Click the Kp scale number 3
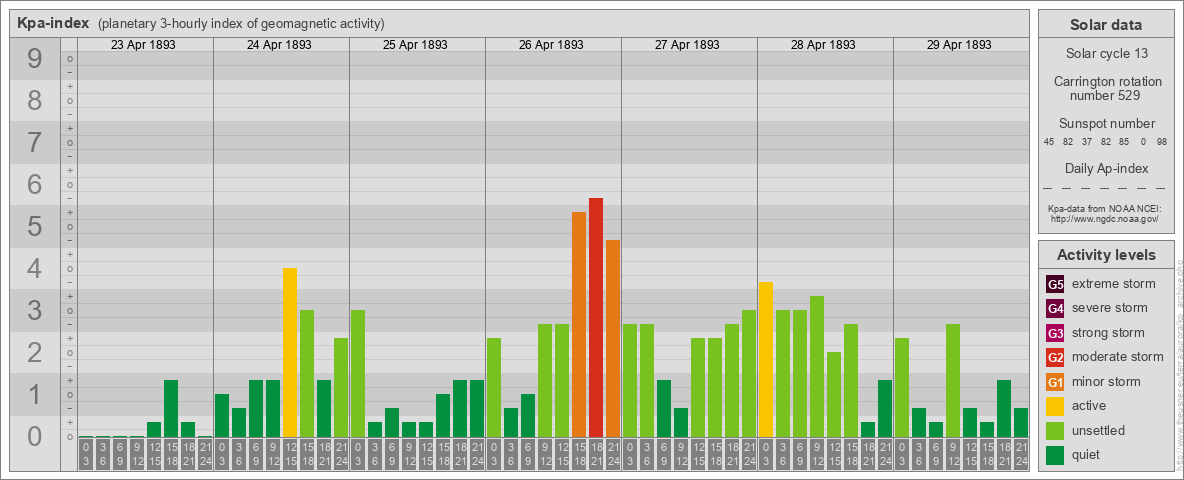The width and height of the screenshot is (1184, 480). pos(35,310)
